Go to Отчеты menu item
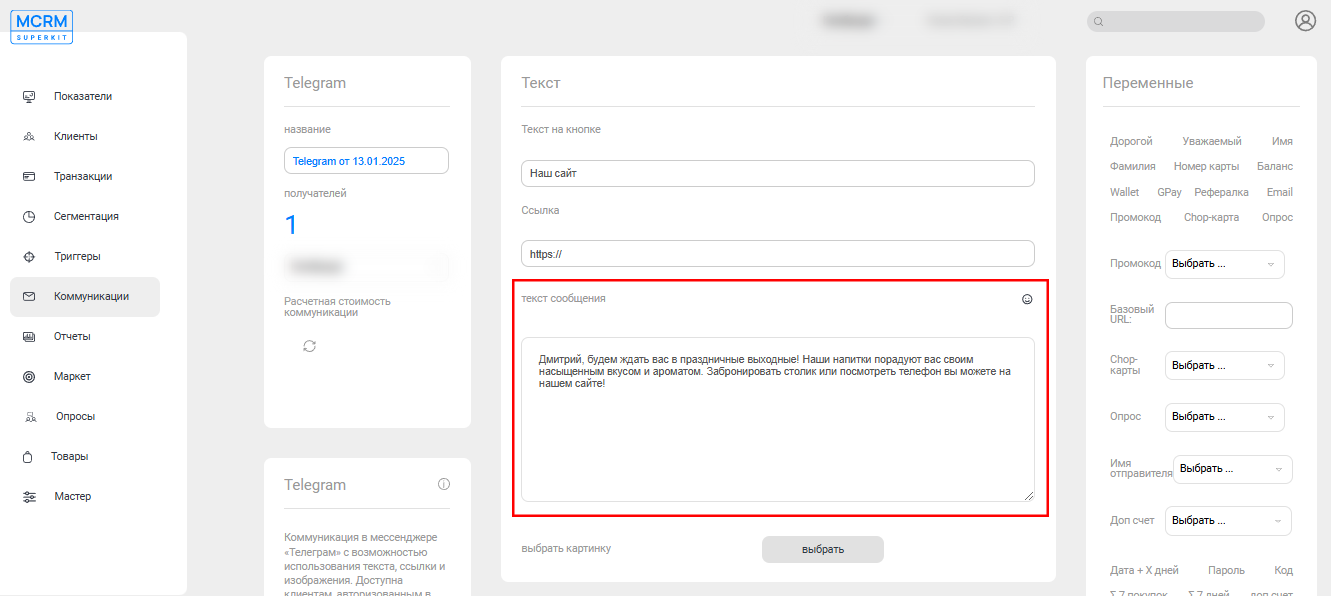Screen dimensions: 1331x596 click(72, 337)
